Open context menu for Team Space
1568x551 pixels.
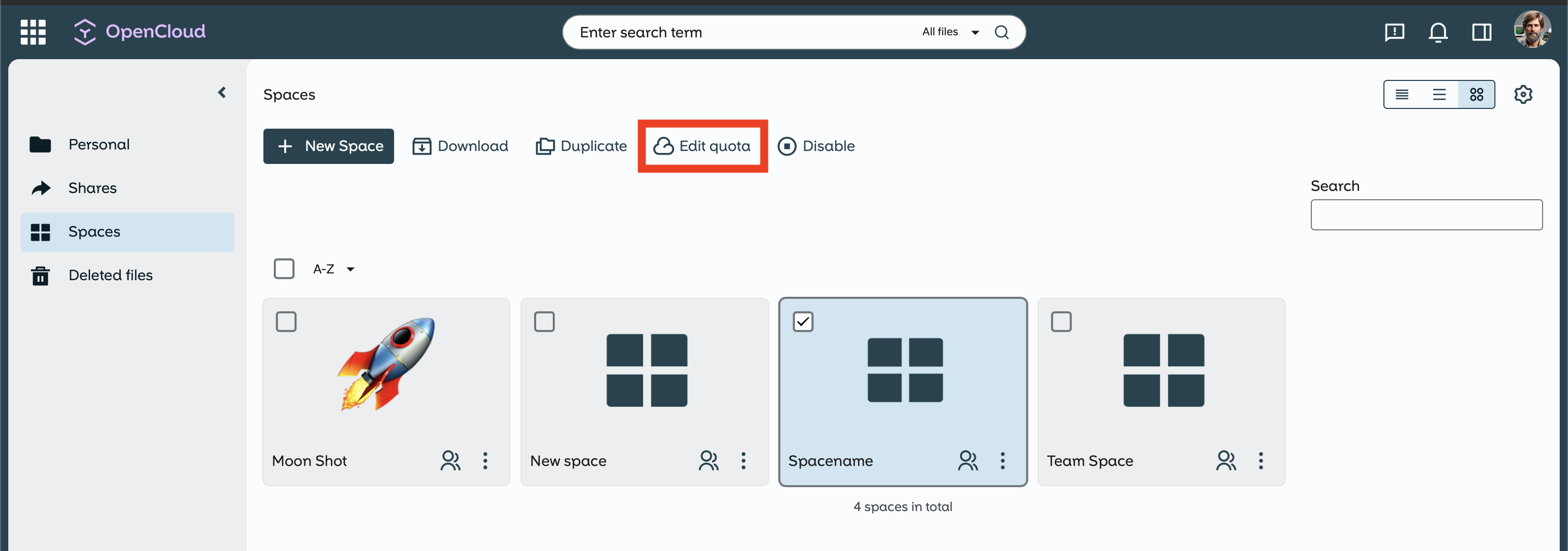click(1261, 460)
